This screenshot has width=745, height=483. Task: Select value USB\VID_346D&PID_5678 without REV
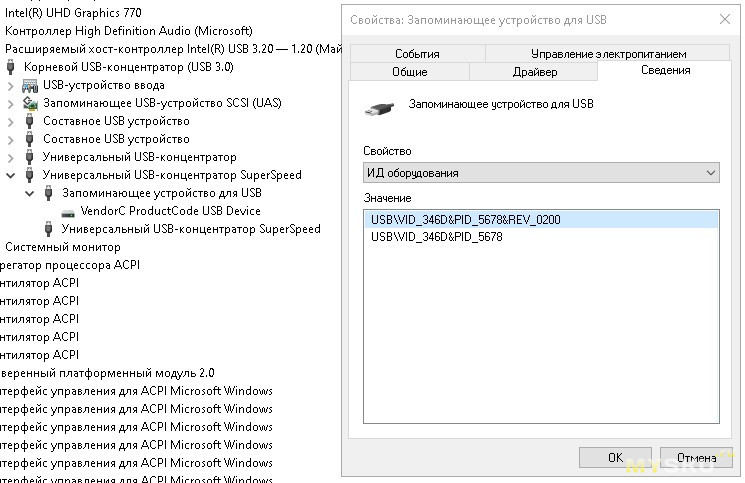coord(436,237)
